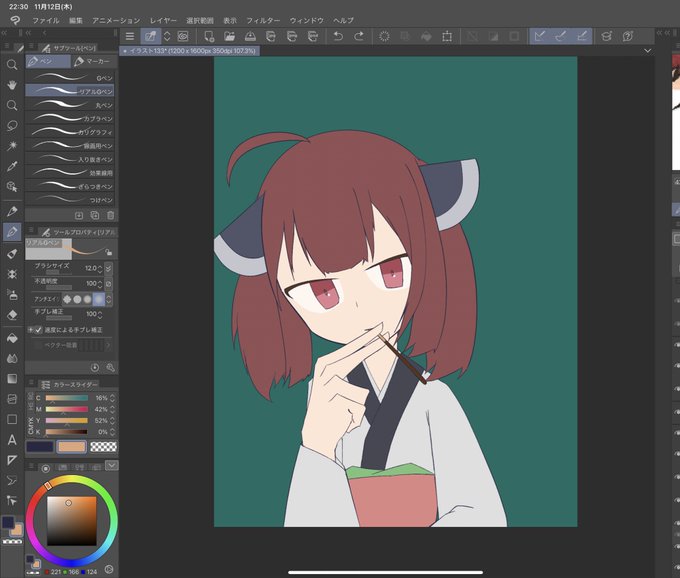Click the Open file folder icon

click(229, 36)
